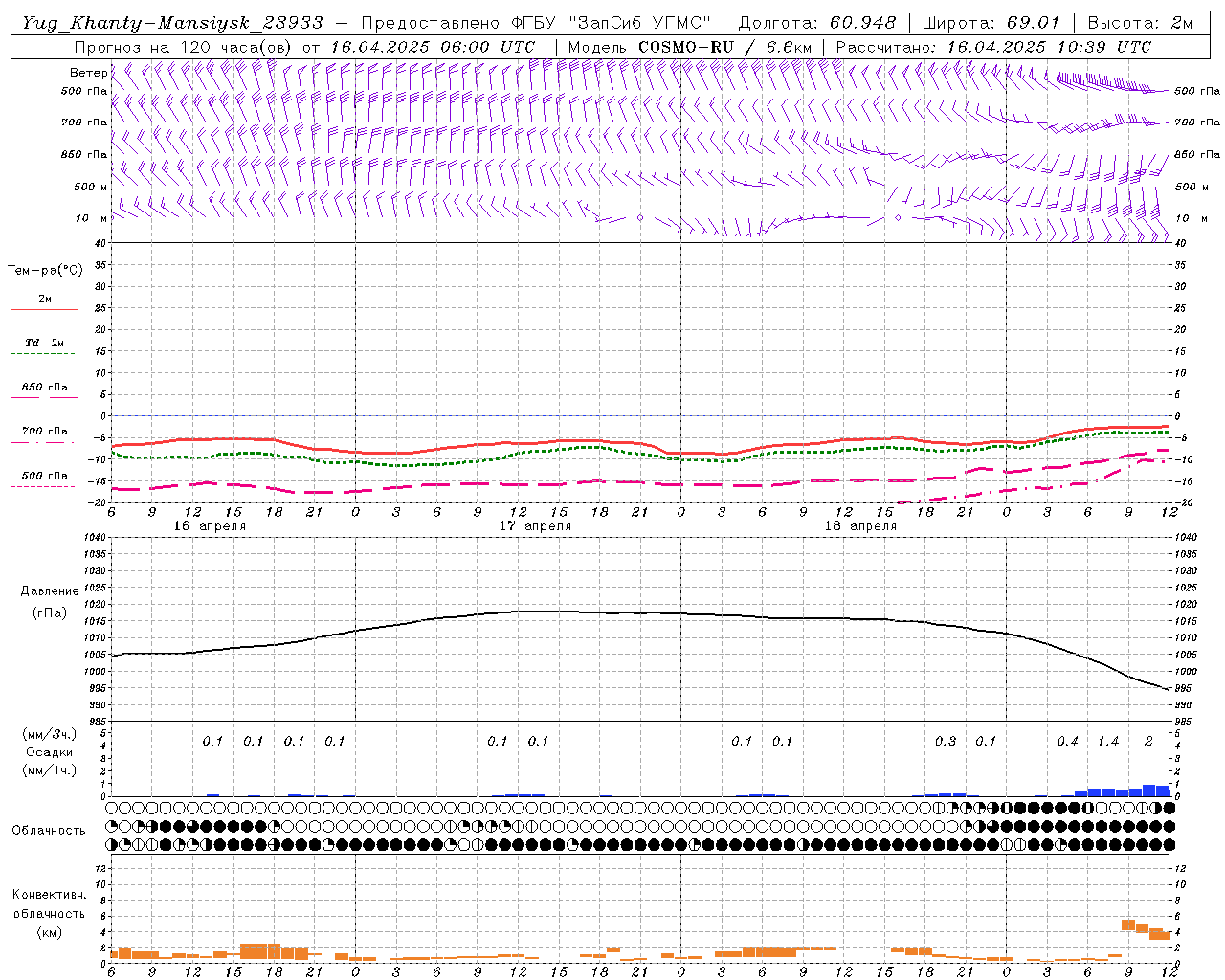Click the computed time 16.04.2025 10:39 UTC
The width and height of the screenshot is (1225, 980).
[x=1049, y=47]
